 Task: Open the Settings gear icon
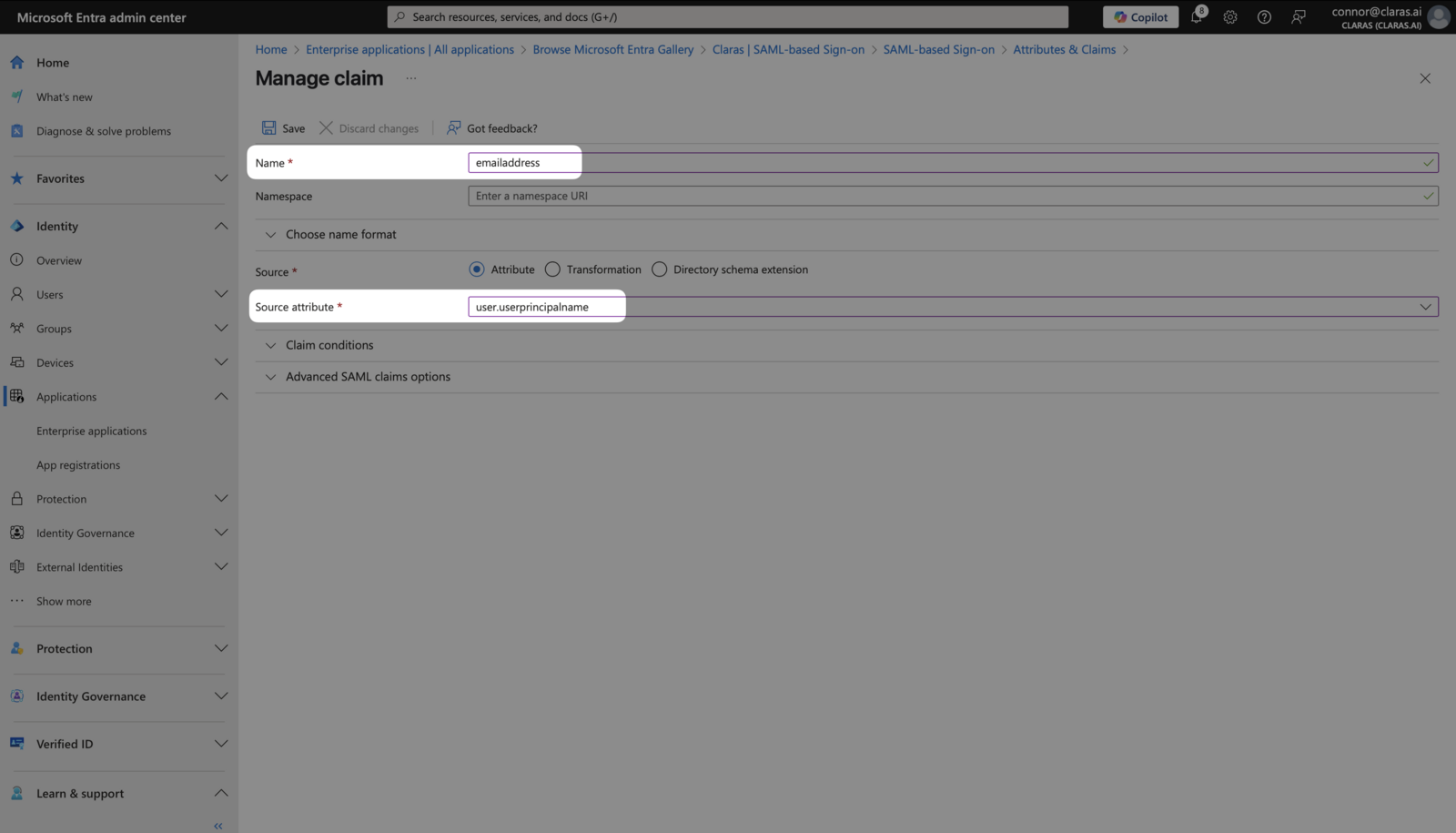tap(1230, 16)
